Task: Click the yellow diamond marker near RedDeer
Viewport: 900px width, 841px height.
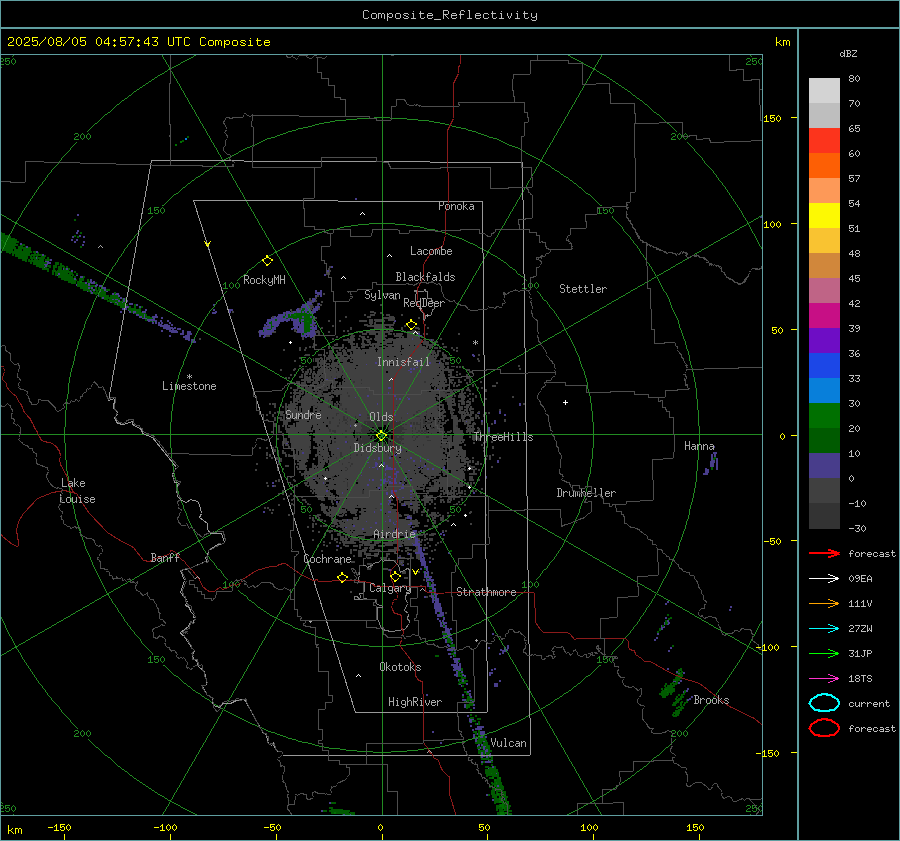Action: (411, 325)
